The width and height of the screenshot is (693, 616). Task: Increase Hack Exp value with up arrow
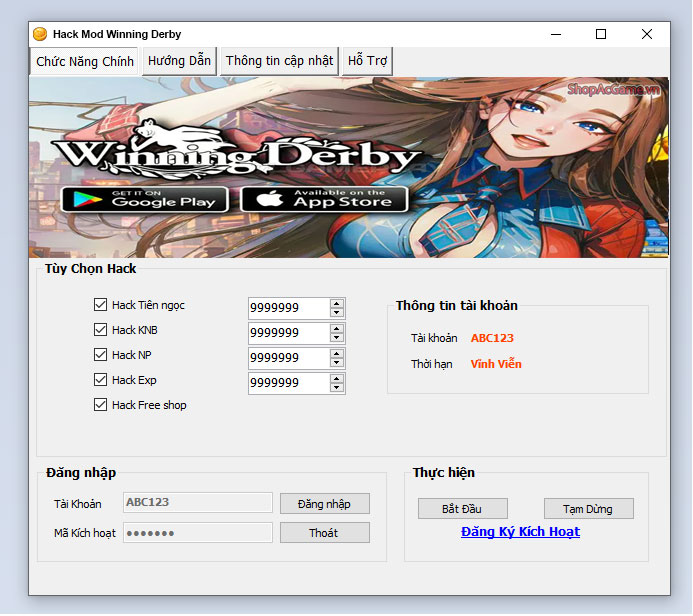[337, 379]
